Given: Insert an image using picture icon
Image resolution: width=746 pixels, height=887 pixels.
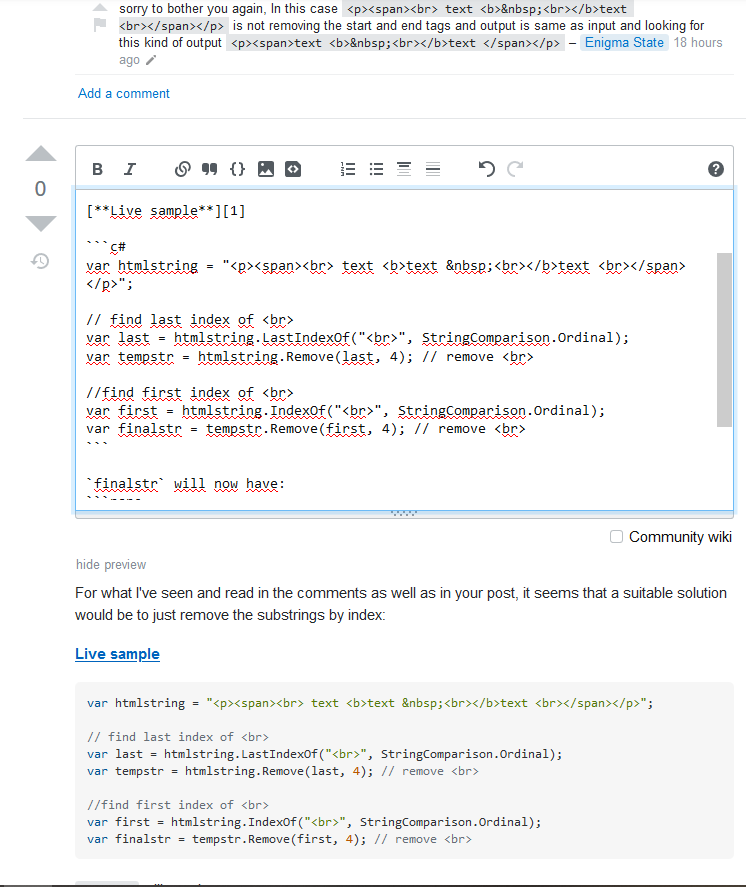Looking at the screenshot, I should click(x=266, y=169).
